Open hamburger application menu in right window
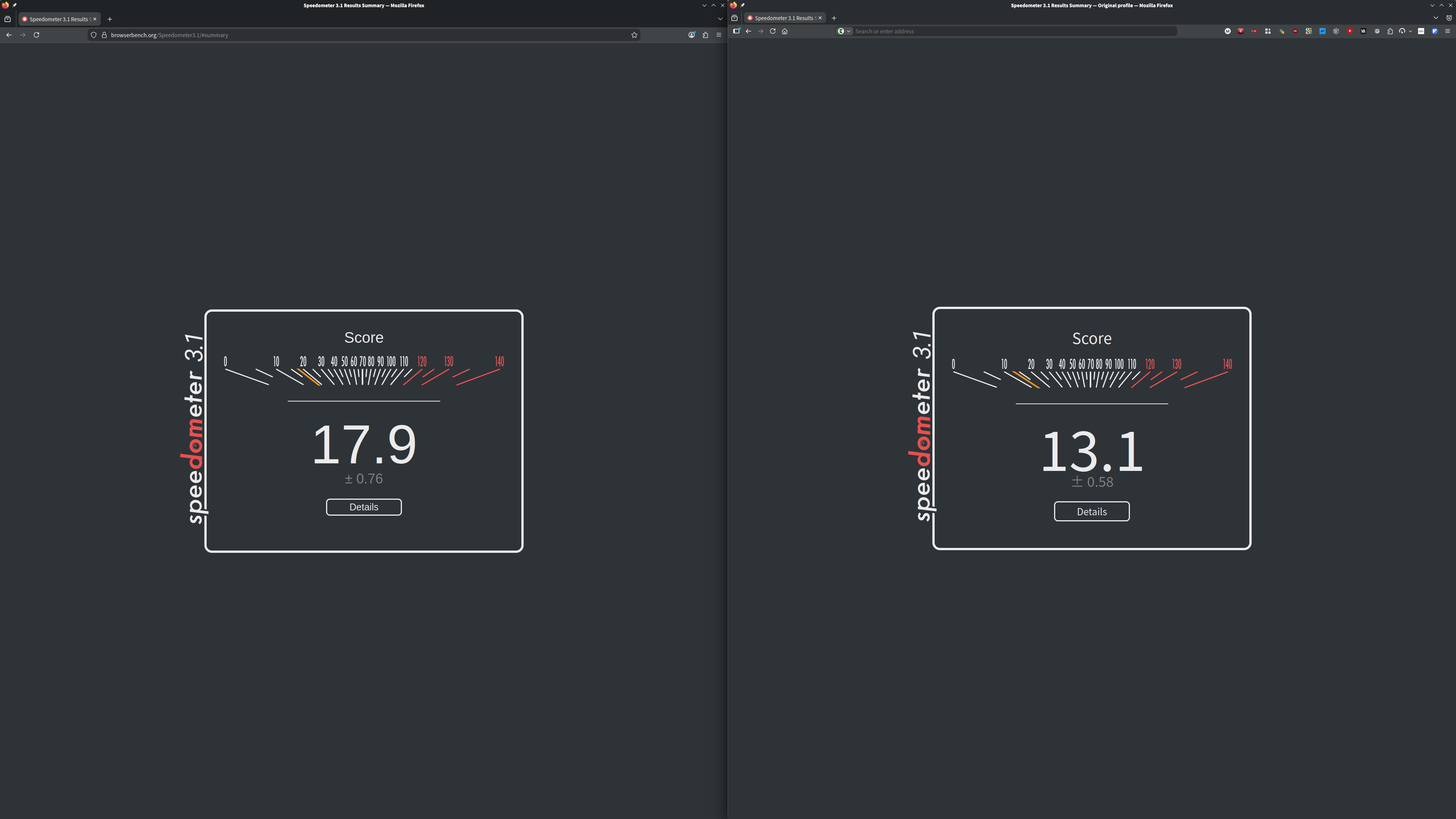The image size is (1456, 819). pyautogui.click(x=1448, y=31)
